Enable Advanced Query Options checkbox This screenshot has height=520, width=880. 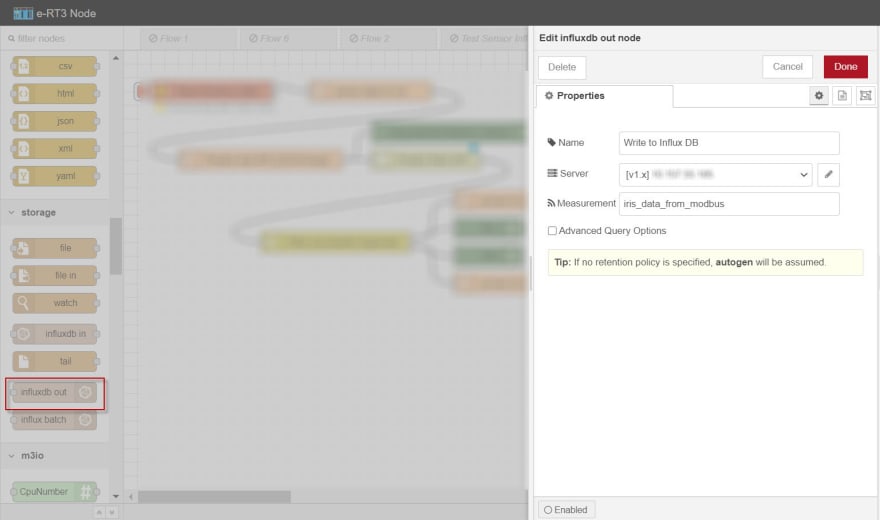click(x=552, y=231)
